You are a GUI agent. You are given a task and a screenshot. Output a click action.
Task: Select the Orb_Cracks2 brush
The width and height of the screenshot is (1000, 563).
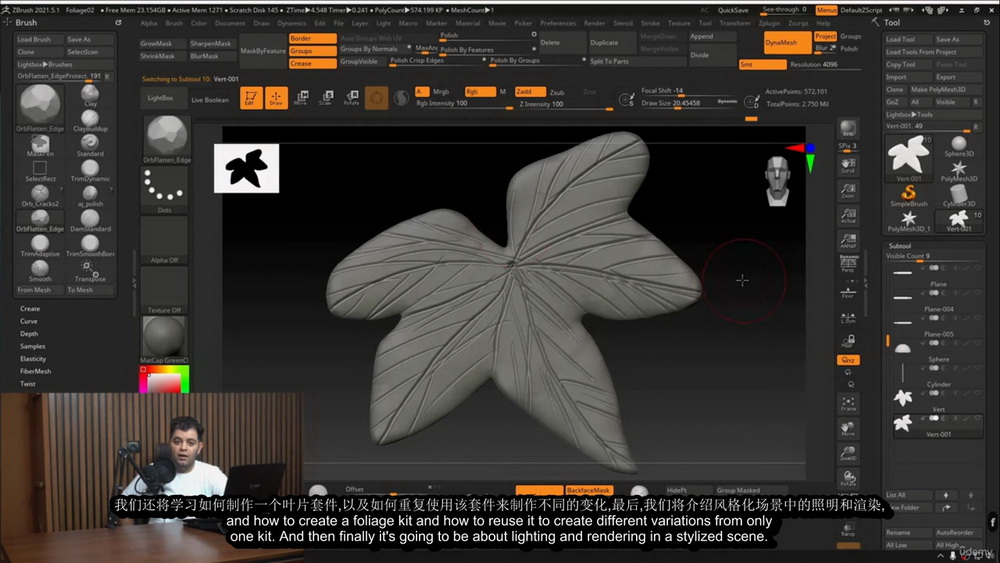[x=40, y=195]
